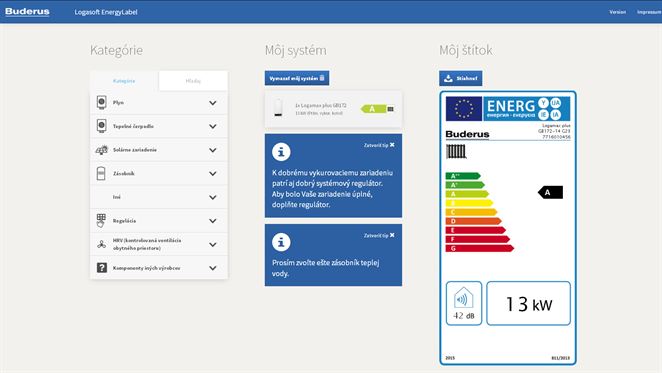Click the info icon in regulator tip

click(x=281, y=152)
